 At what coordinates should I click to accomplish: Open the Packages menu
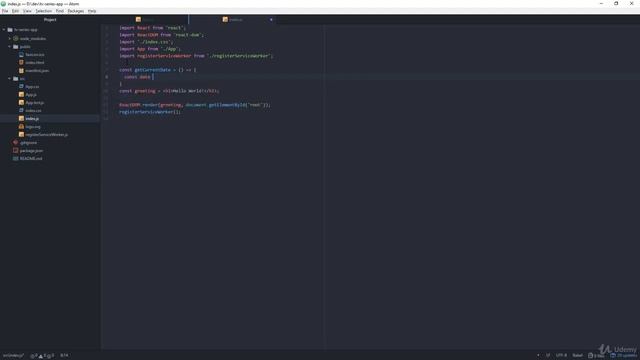coord(76,11)
